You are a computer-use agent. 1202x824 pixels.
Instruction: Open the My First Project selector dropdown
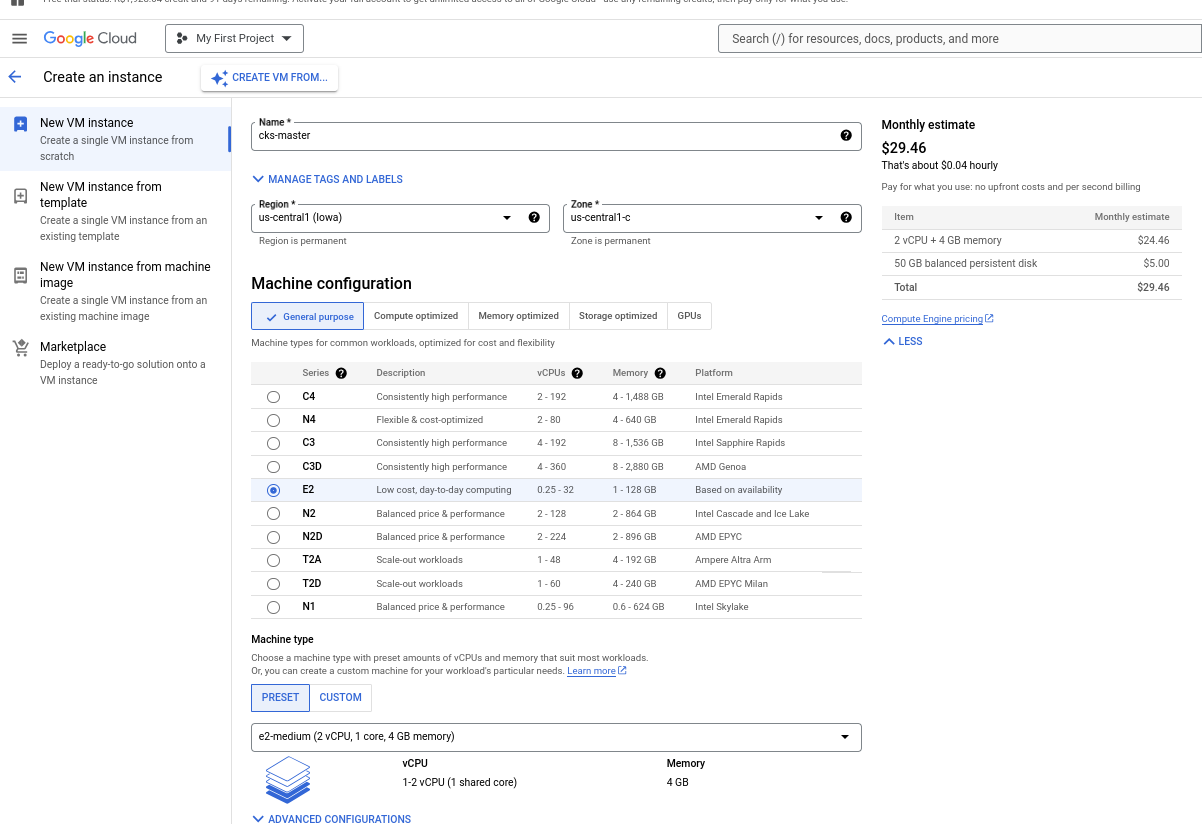click(x=234, y=39)
